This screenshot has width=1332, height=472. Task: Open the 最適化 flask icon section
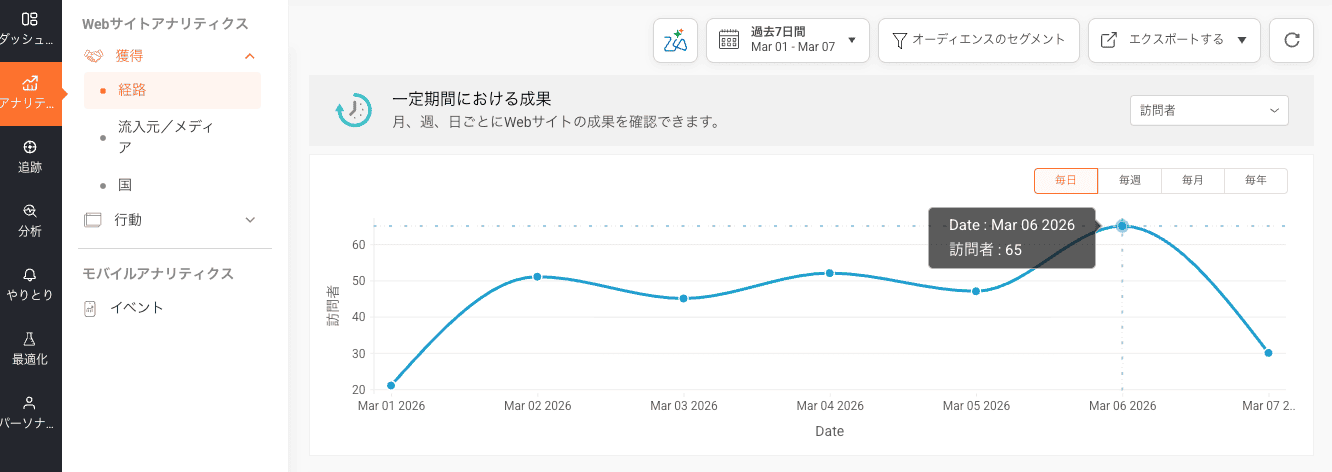tap(30, 348)
